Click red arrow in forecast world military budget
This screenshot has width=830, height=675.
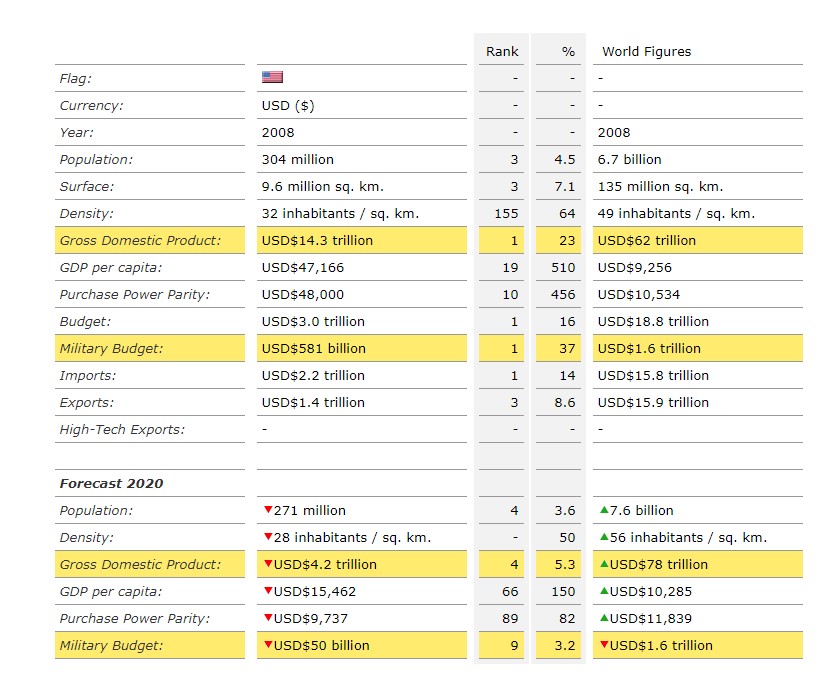coord(603,645)
